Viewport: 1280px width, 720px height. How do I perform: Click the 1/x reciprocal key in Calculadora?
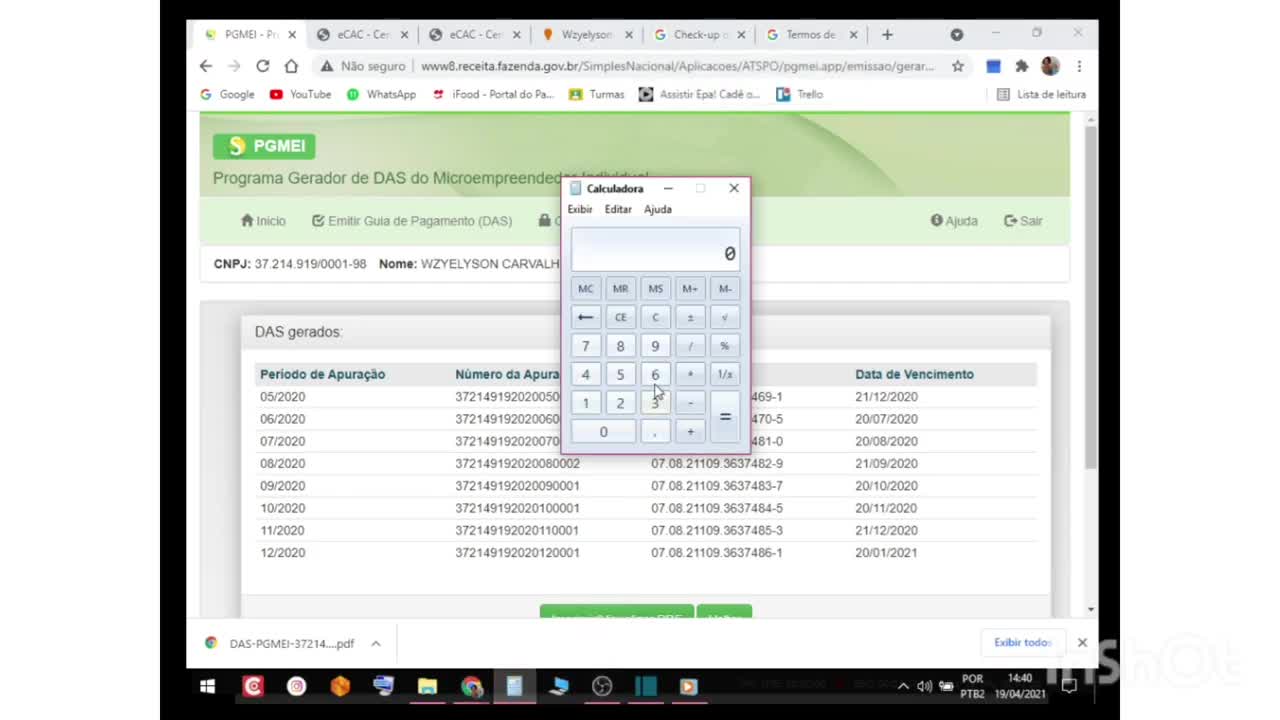725,374
